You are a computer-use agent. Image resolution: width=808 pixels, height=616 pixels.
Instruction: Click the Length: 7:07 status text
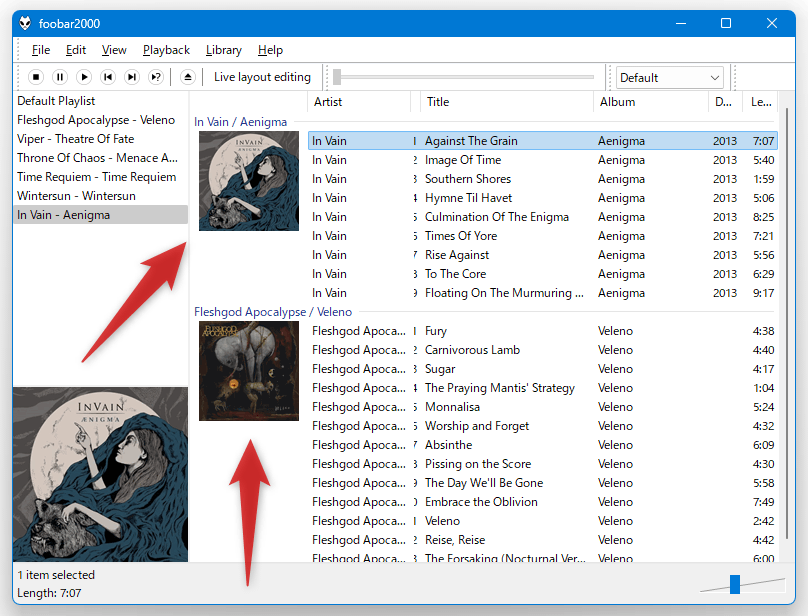[49, 593]
